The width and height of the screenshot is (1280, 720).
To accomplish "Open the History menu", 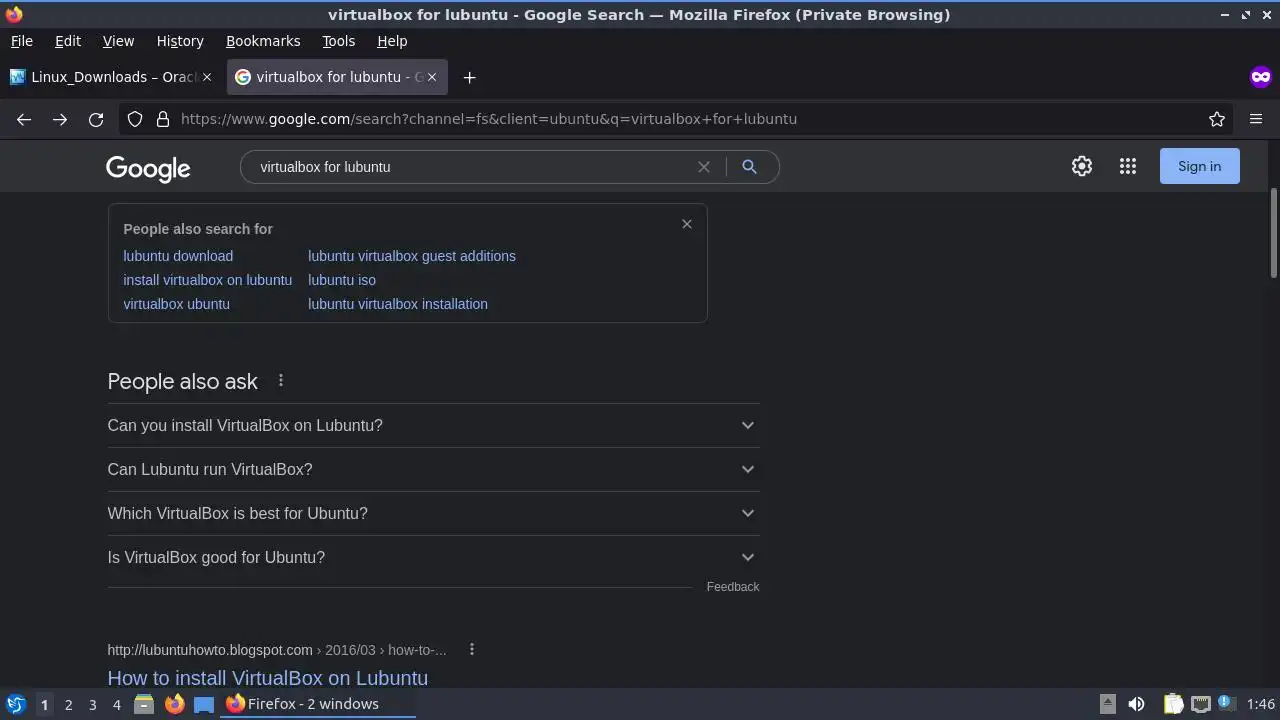I will click(x=180, y=41).
